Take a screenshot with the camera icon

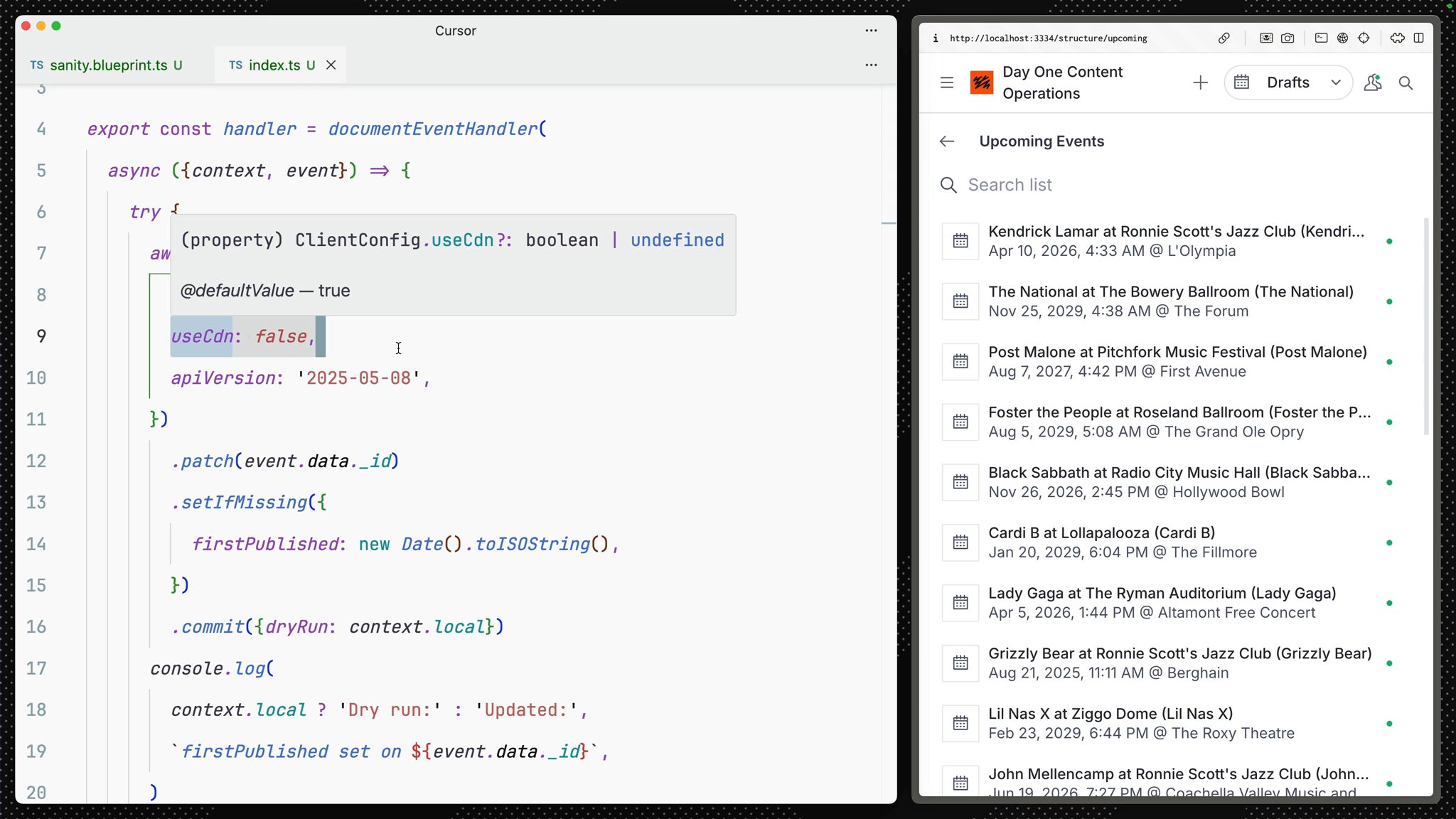(1288, 38)
